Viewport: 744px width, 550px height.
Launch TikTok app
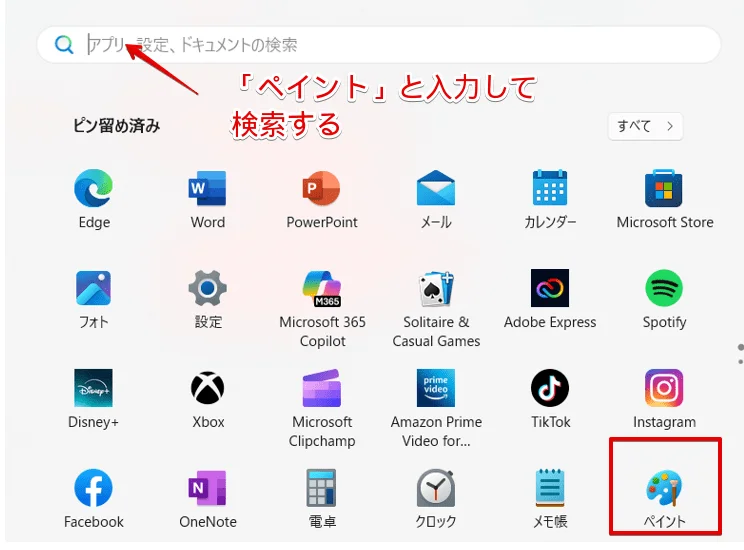point(550,399)
